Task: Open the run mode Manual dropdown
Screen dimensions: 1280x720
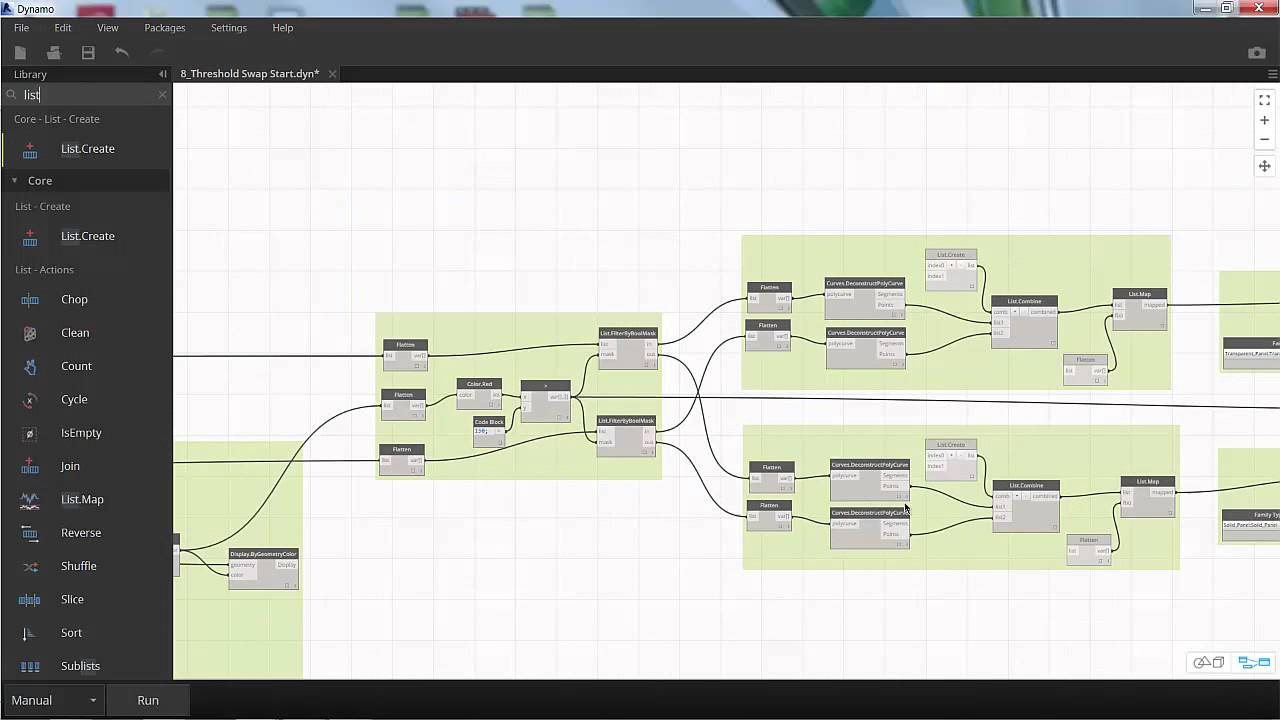Action: [54, 700]
